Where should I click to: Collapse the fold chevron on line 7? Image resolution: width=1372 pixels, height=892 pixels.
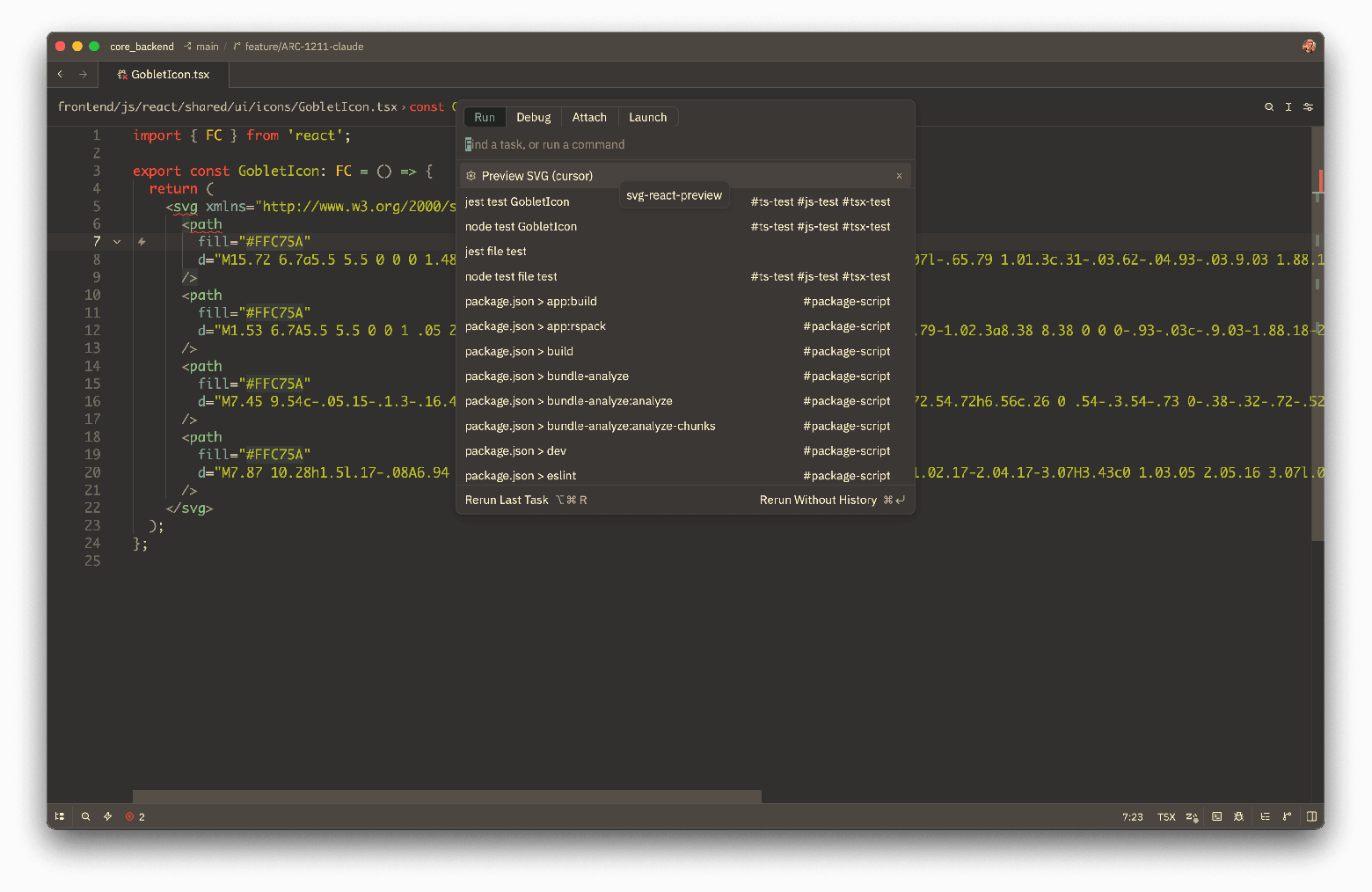(117, 241)
